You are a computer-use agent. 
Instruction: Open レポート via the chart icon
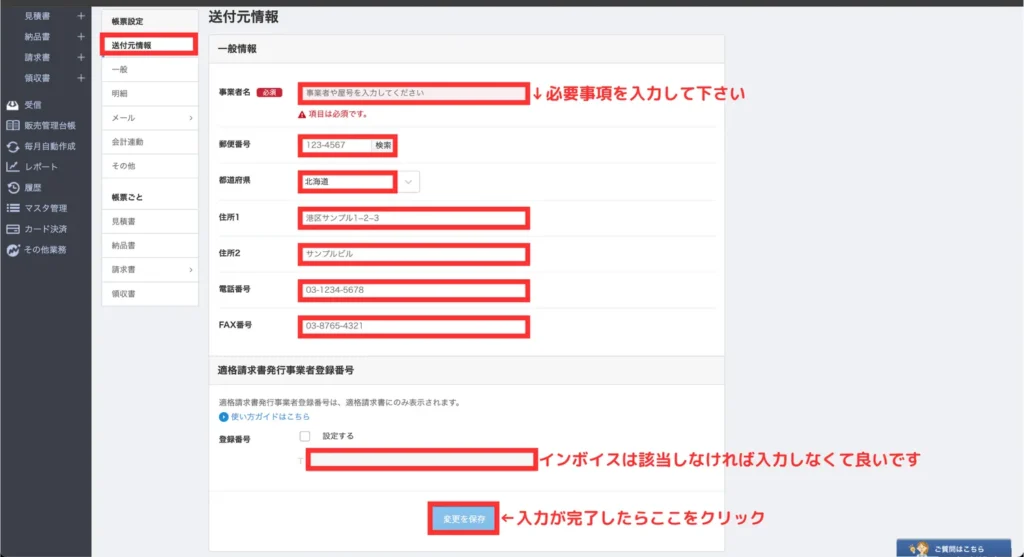coord(13,167)
